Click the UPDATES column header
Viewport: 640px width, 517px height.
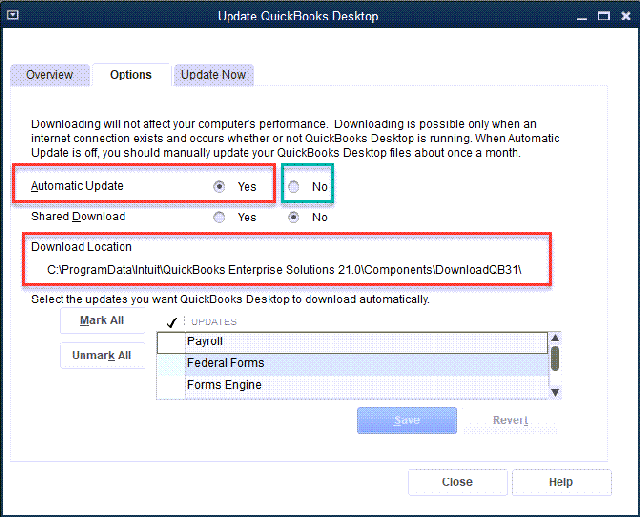(x=214, y=322)
